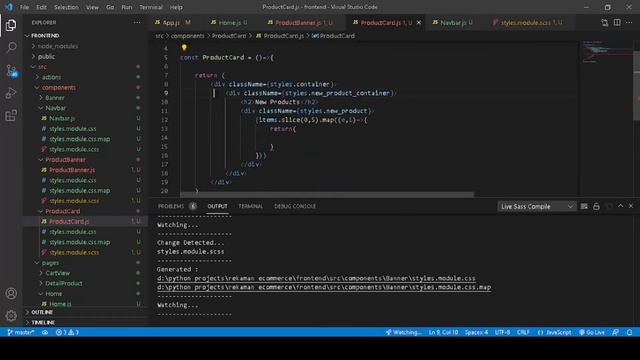The height and width of the screenshot is (360, 640).
Task: Click the lightbulb code action icon
Action: pyautogui.click(x=184, y=48)
